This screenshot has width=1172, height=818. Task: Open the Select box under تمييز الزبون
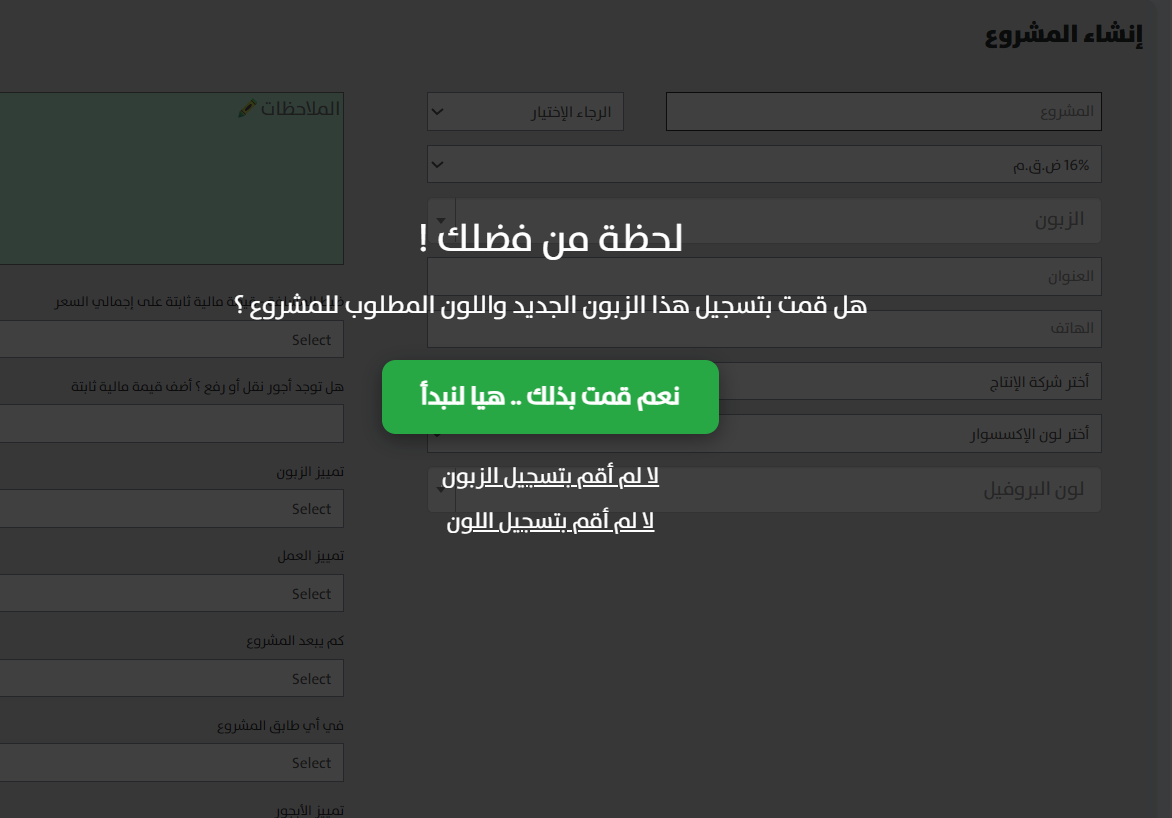(x=170, y=509)
